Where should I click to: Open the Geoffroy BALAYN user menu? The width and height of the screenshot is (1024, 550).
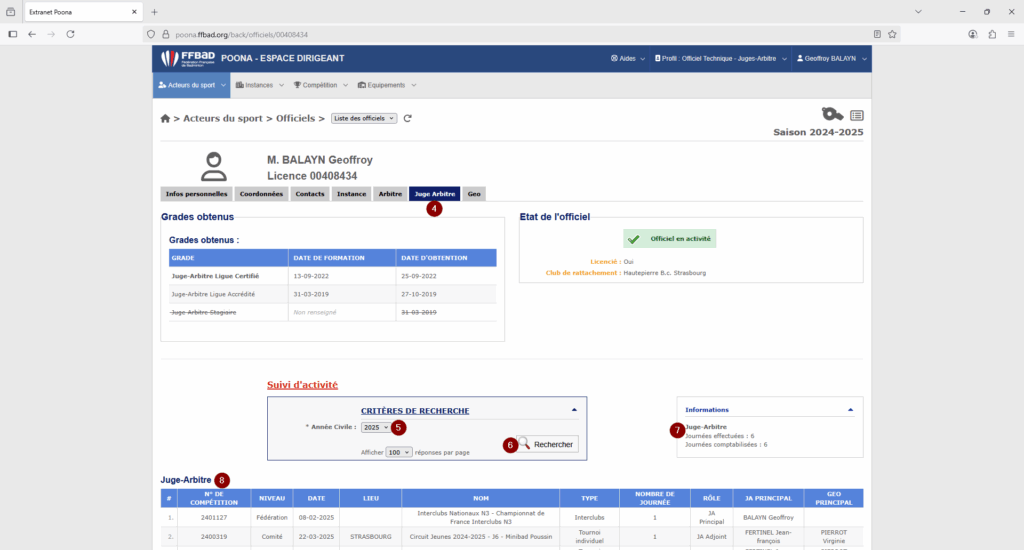[831, 58]
